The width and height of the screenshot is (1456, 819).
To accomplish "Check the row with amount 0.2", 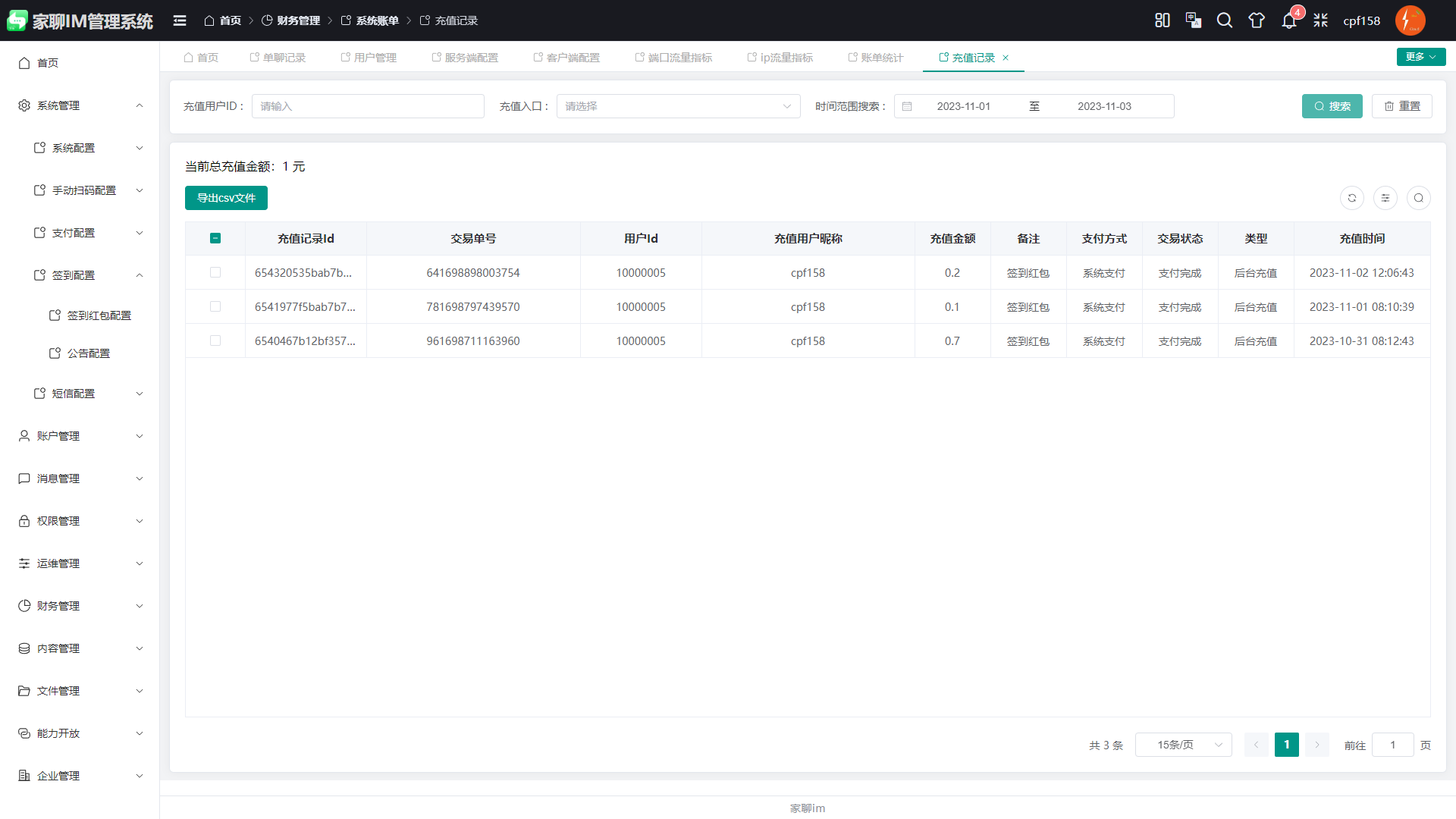I will [x=215, y=272].
